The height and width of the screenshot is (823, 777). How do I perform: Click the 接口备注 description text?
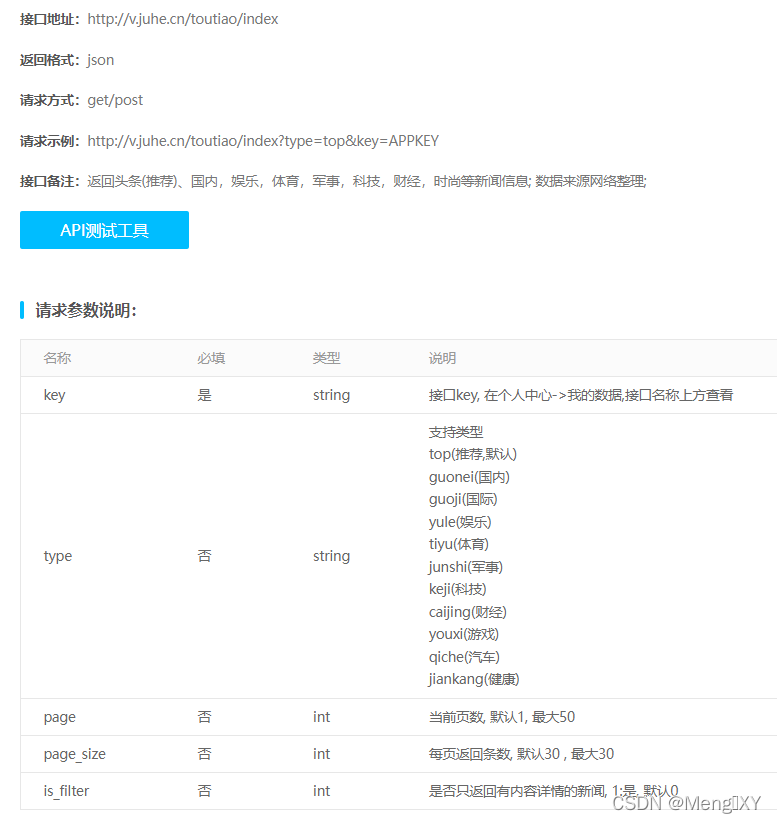(367, 182)
